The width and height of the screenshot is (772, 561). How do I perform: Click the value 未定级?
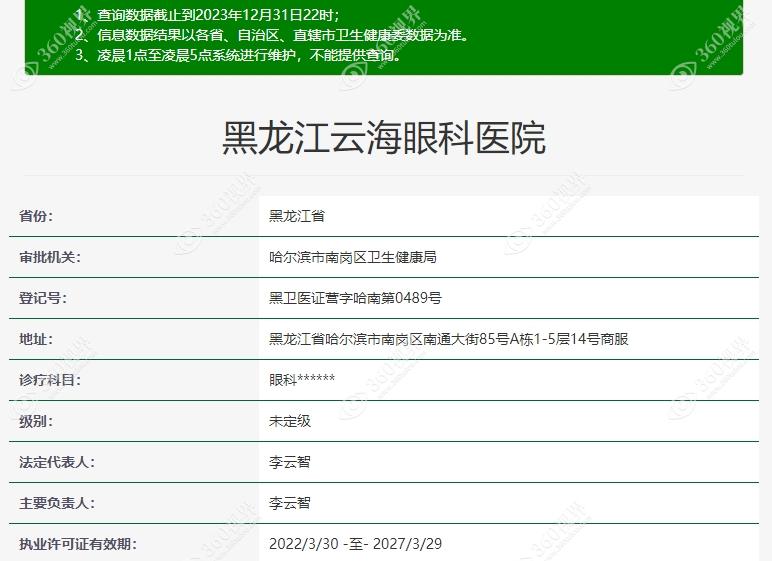pos(290,422)
